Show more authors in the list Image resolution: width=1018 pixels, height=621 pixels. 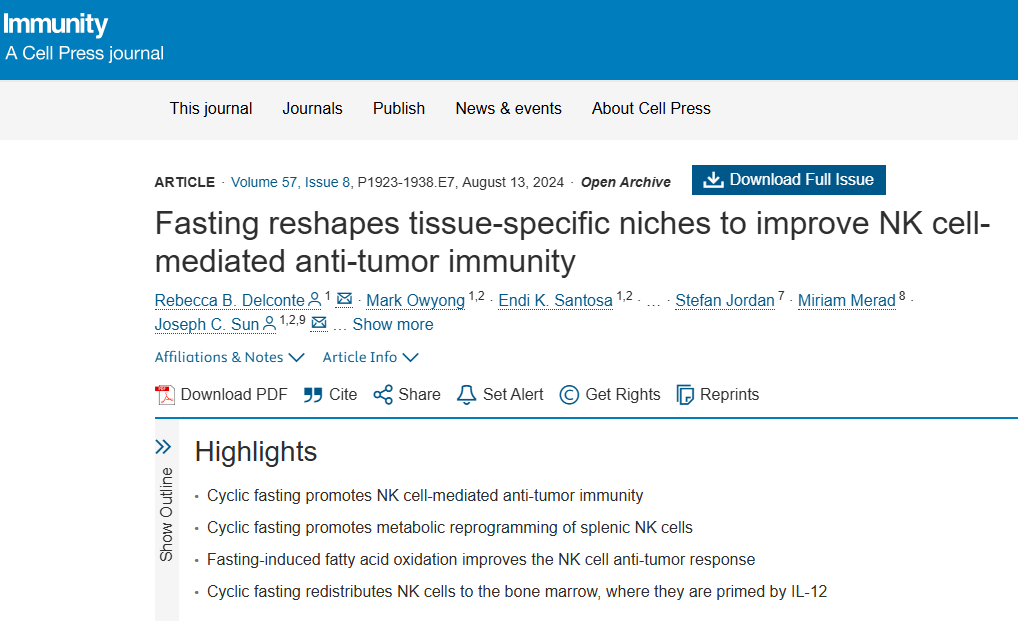click(x=393, y=324)
